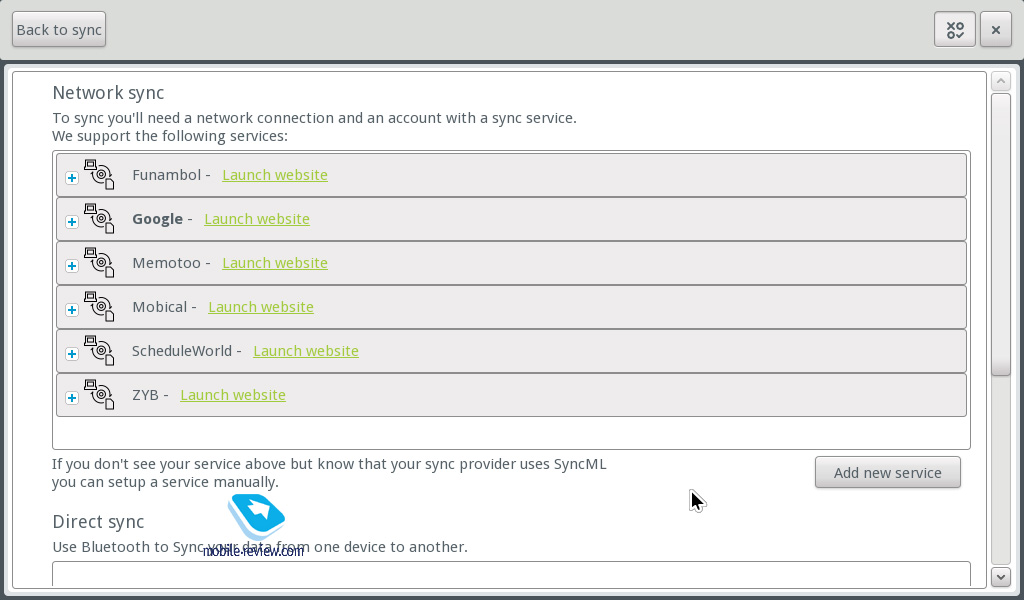Open ScheduleWorld Launch website link
Viewport: 1024px width, 600px height.
point(306,351)
